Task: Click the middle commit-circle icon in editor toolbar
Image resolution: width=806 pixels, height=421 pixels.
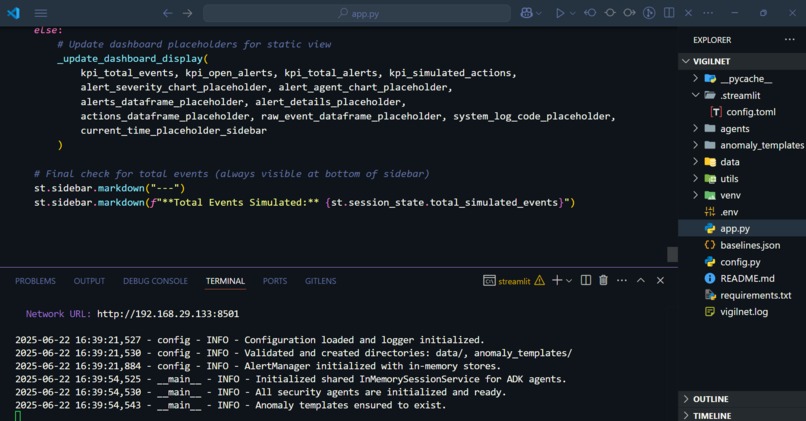Action: pyautogui.click(x=610, y=13)
